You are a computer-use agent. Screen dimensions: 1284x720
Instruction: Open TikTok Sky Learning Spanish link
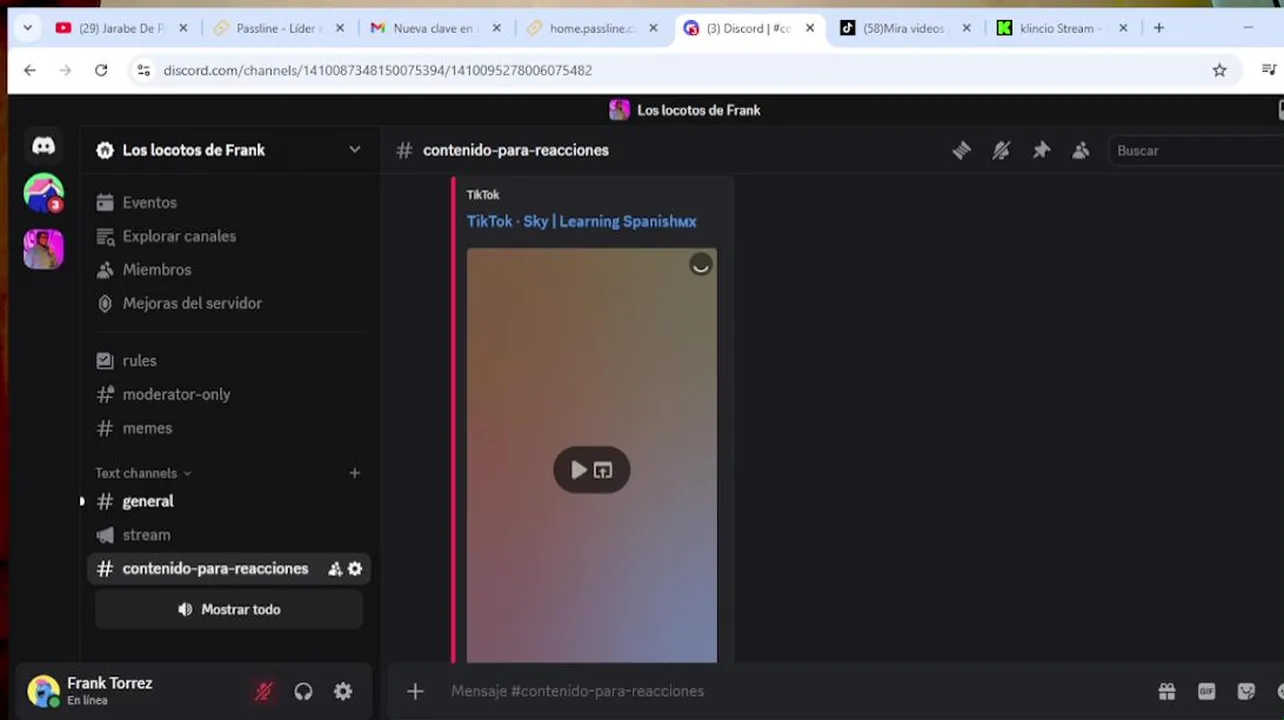coord(581,221)
